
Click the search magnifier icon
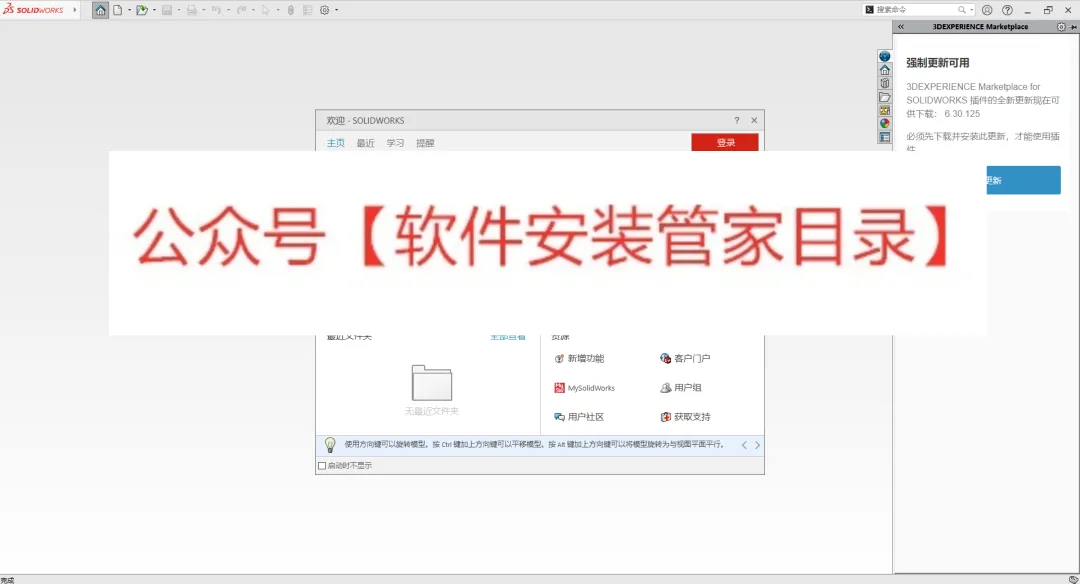pyautogui.click(x=962, y=10)
